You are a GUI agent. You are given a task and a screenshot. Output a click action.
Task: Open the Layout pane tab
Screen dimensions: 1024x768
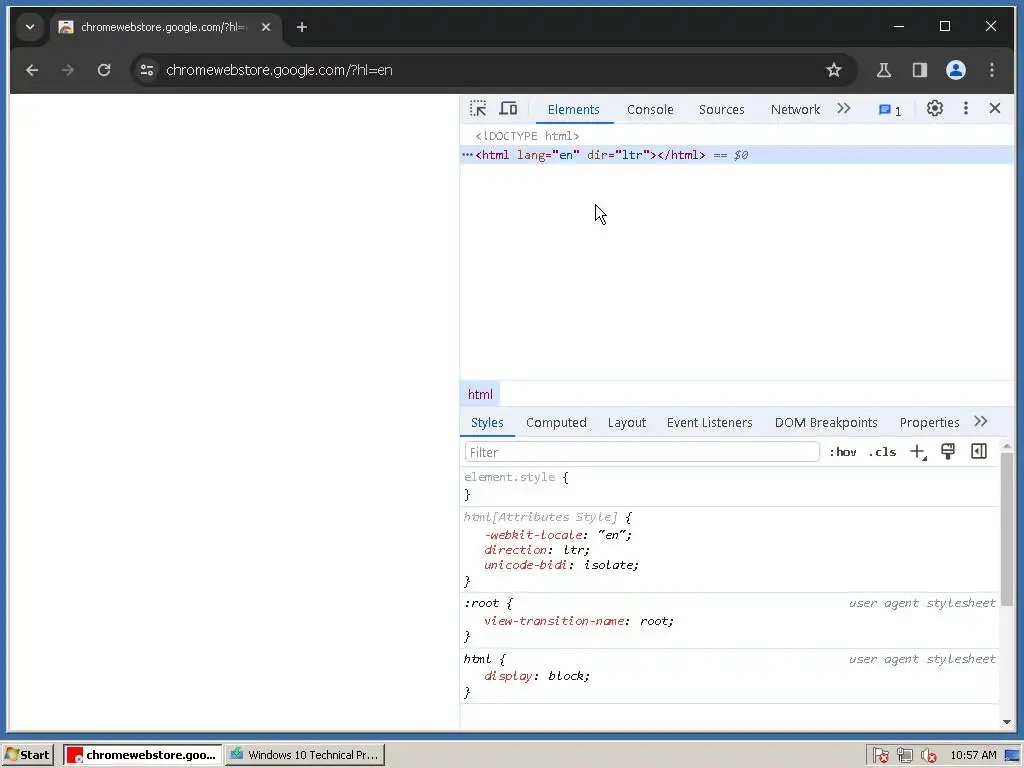[626, 423]
